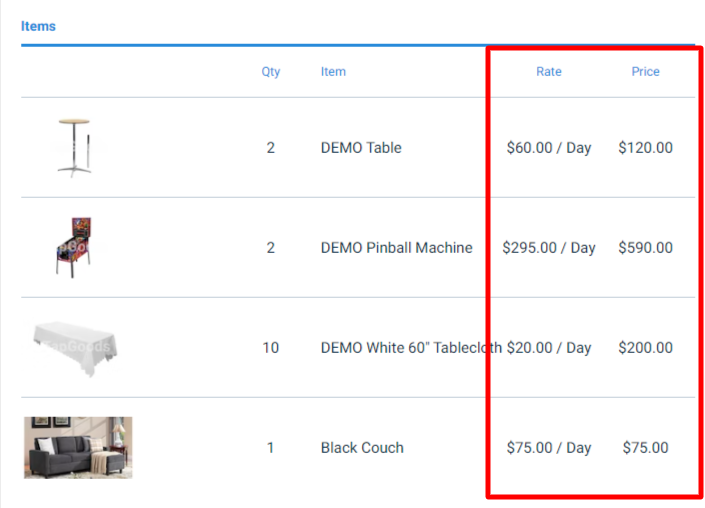Click the $120.00 price value
Viewport: 705px width, 508px height.
click(645, 147)
